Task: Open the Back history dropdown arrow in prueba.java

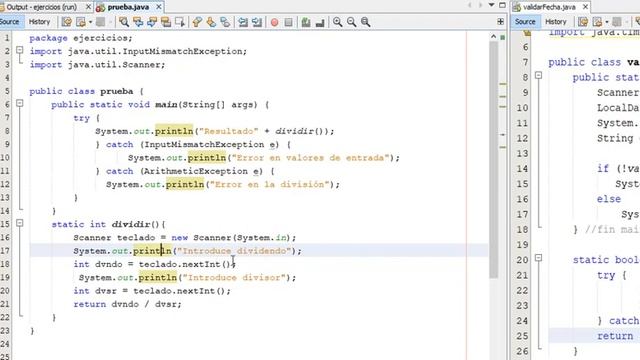Action: (90, 22)
